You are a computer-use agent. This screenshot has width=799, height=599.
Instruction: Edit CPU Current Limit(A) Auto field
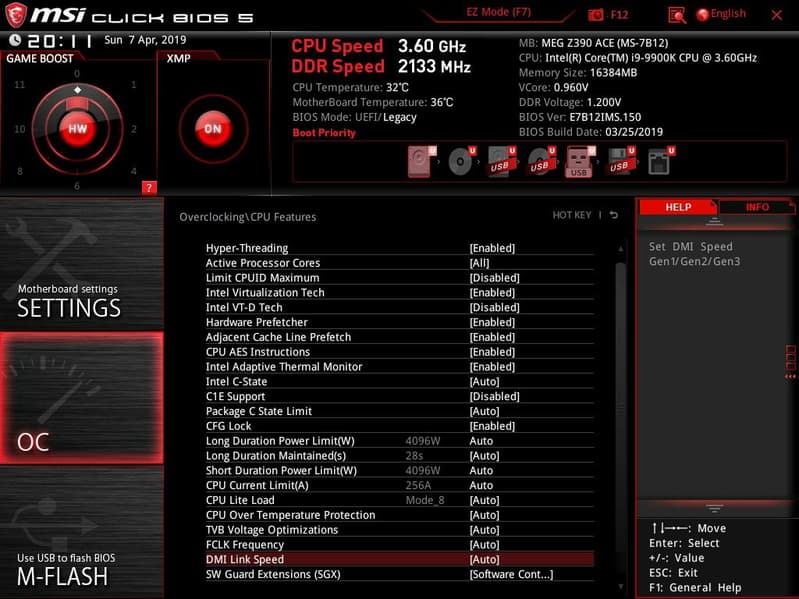[x=481, y=485]
